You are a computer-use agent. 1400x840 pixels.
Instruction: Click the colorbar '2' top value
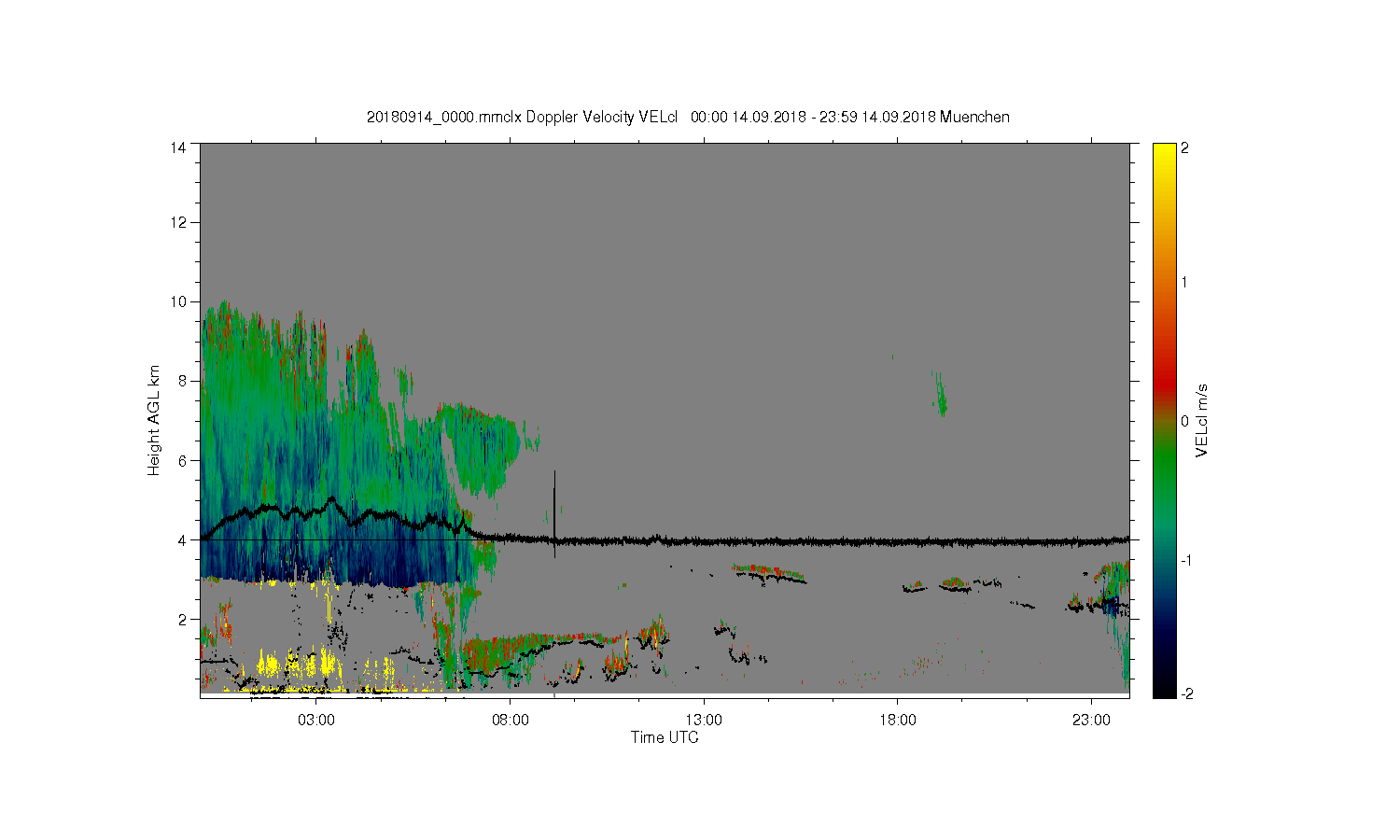1185,148
